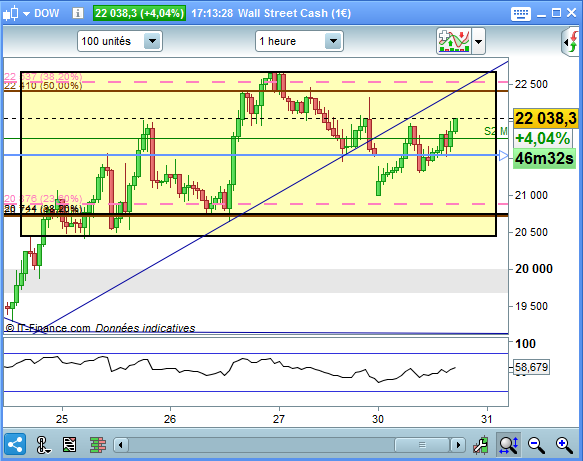Click the RSI value 58,679 label

(x=532, y=367)
